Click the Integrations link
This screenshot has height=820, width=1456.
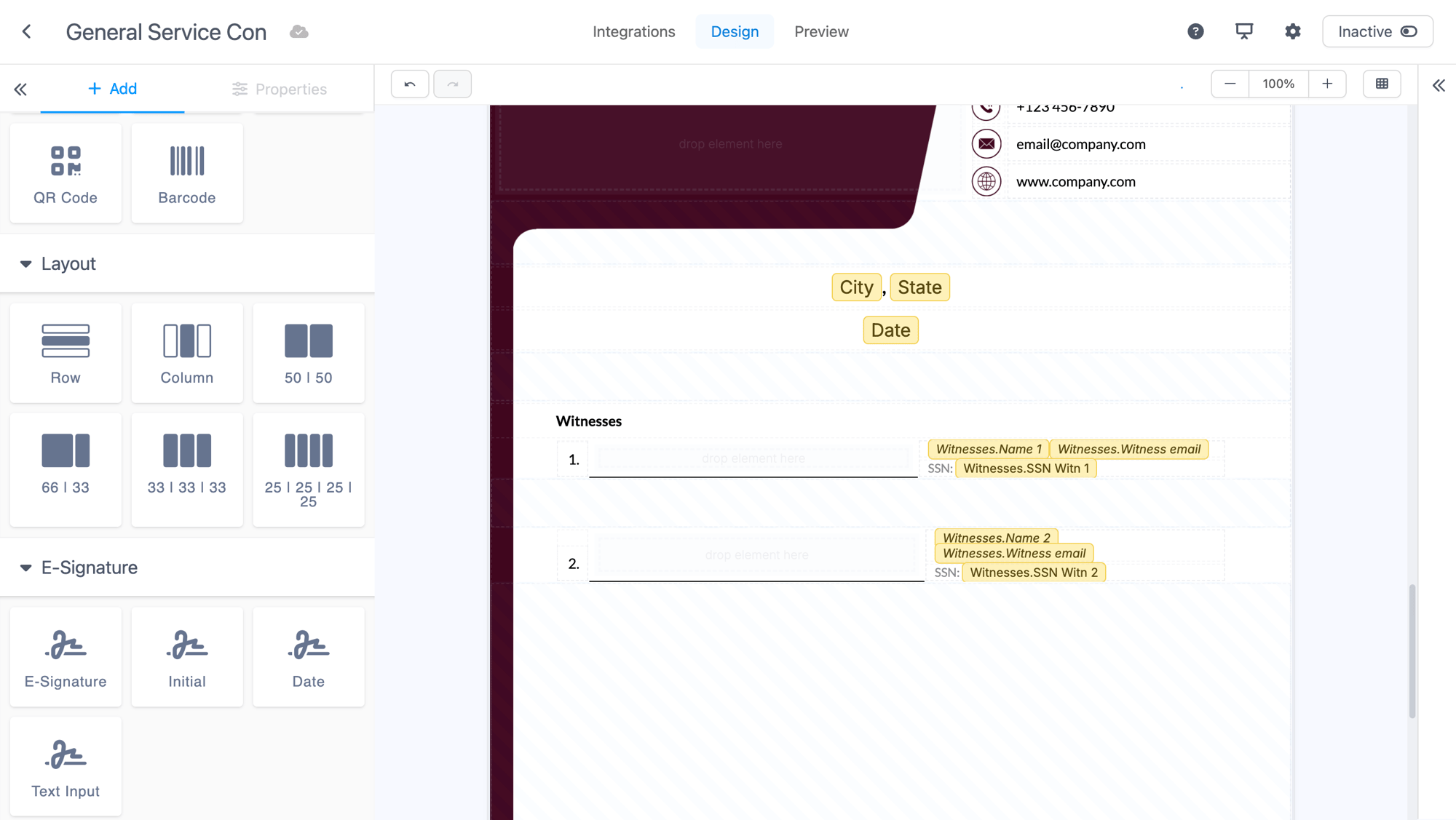click(633, 31)
